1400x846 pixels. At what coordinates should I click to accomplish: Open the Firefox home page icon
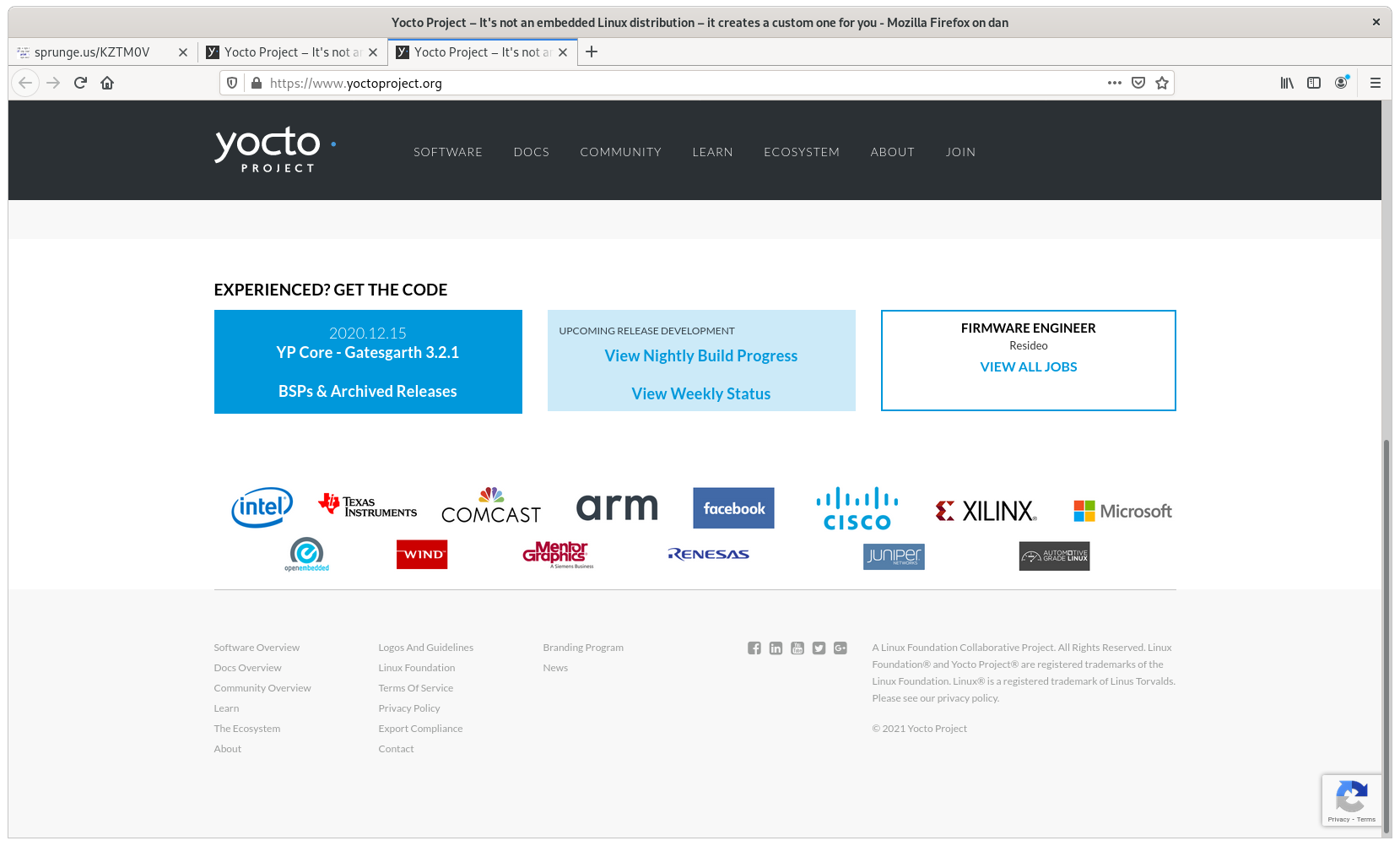[x=107, y=83]
